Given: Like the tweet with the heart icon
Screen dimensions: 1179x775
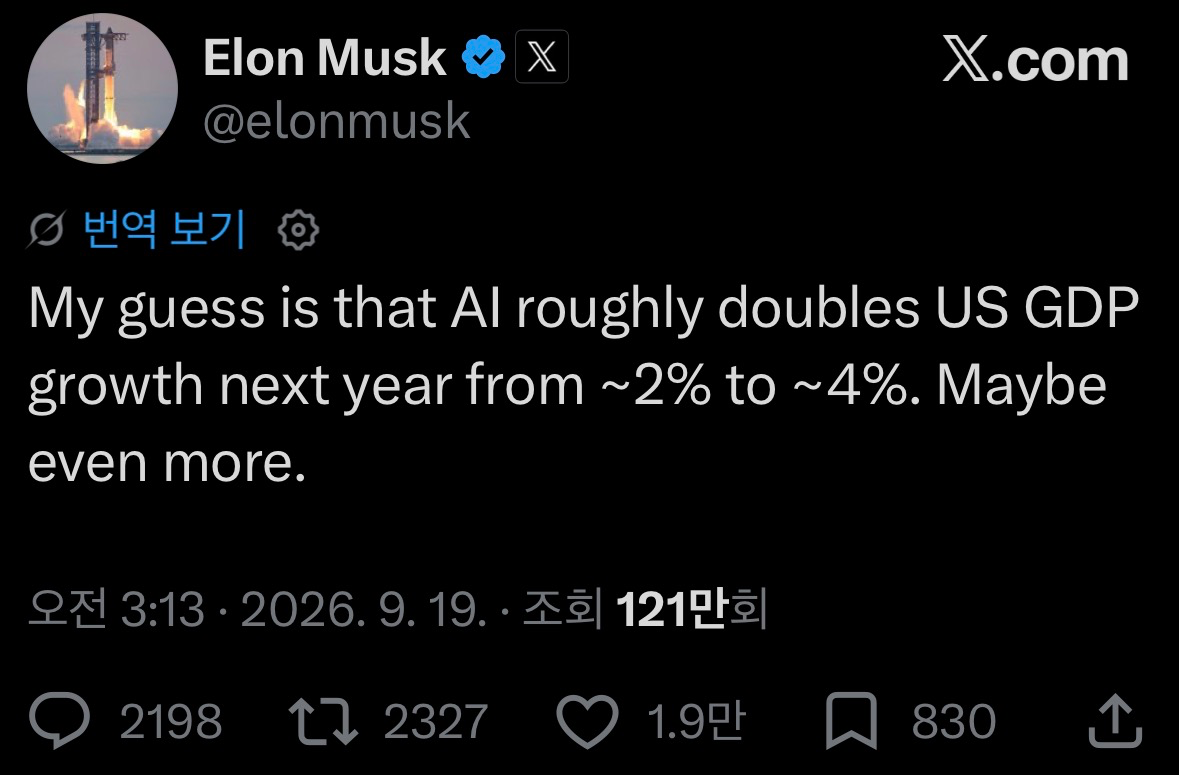Looking at the screenshot, I should 587,722.
